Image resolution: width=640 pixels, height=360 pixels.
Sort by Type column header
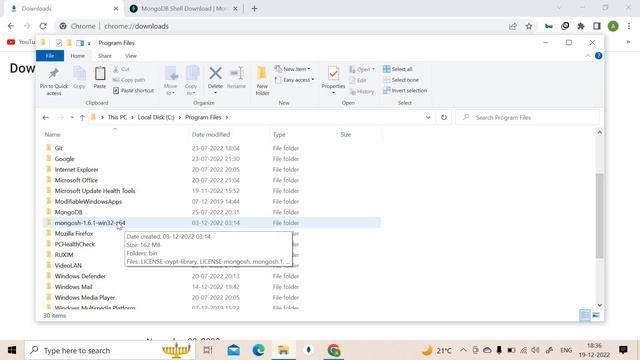(x=279, y=135)
